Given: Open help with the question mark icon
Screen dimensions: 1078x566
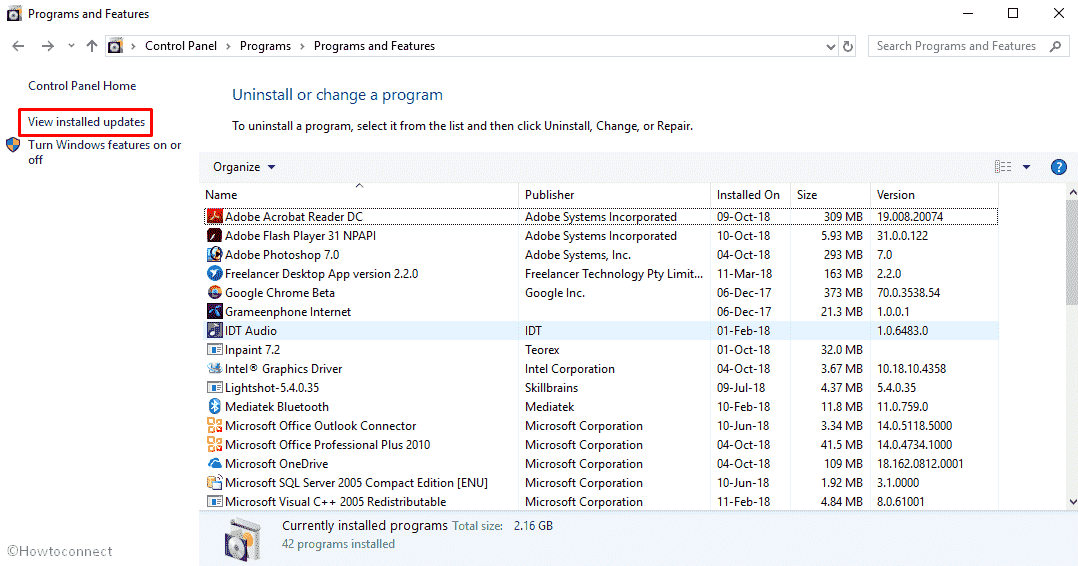Looking at the screenshot, I should pos(1059,167).
